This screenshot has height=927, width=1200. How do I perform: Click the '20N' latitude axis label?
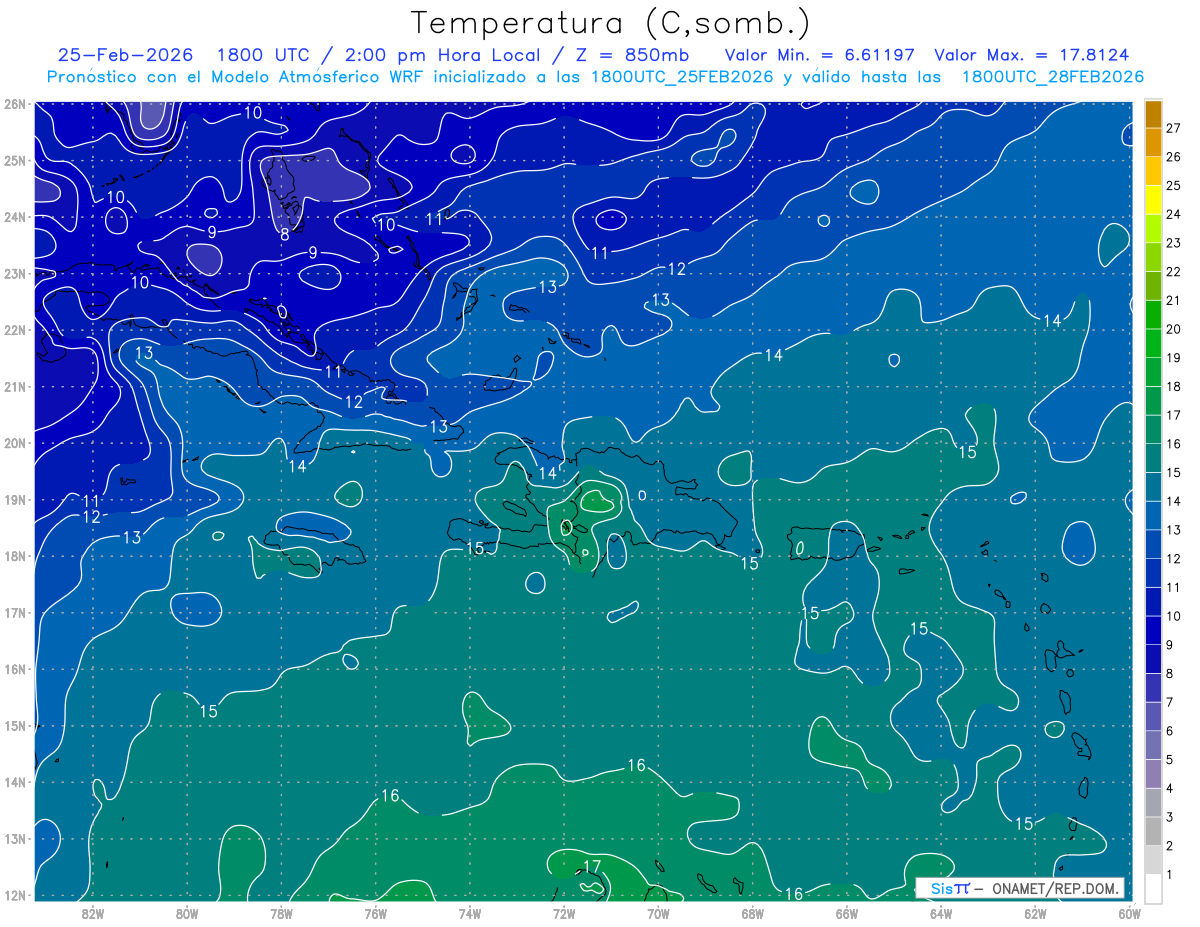tap(14, 443)
